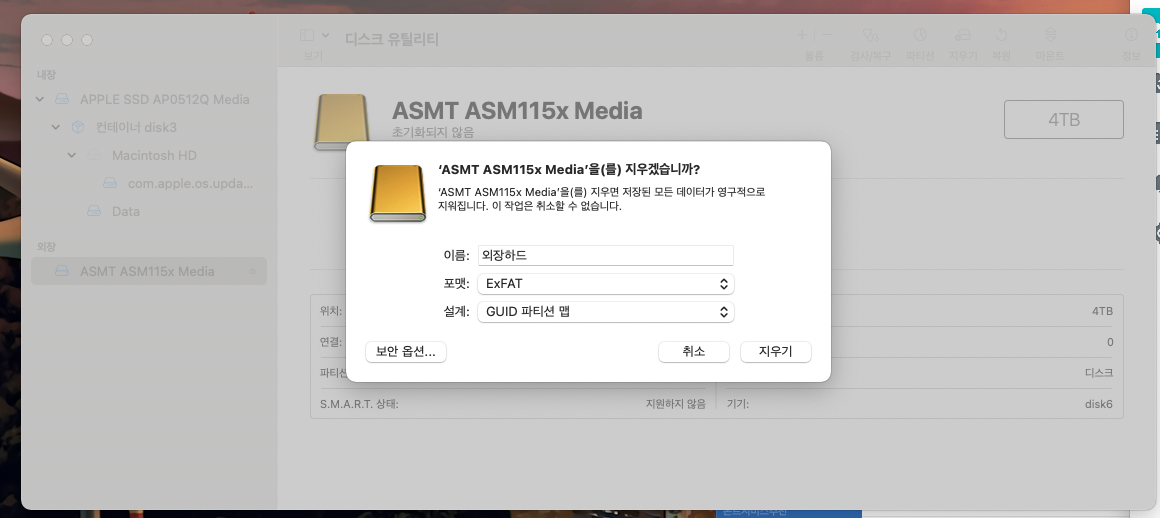Click the 초기화되지 않음 status text
1160x518 pixels.
pos(433,132)
